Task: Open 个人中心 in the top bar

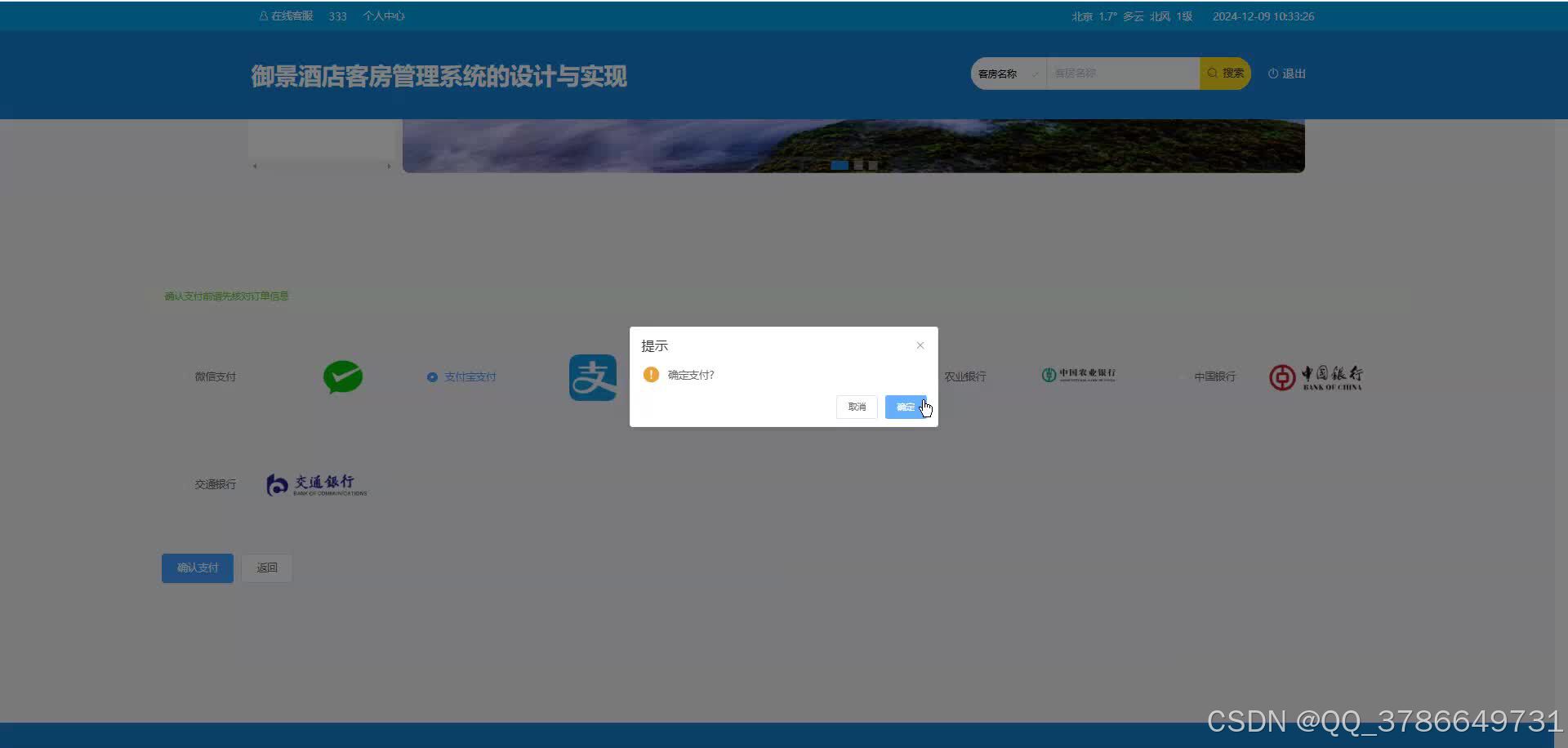Action: pyautogui.click(x=383, y=16)
